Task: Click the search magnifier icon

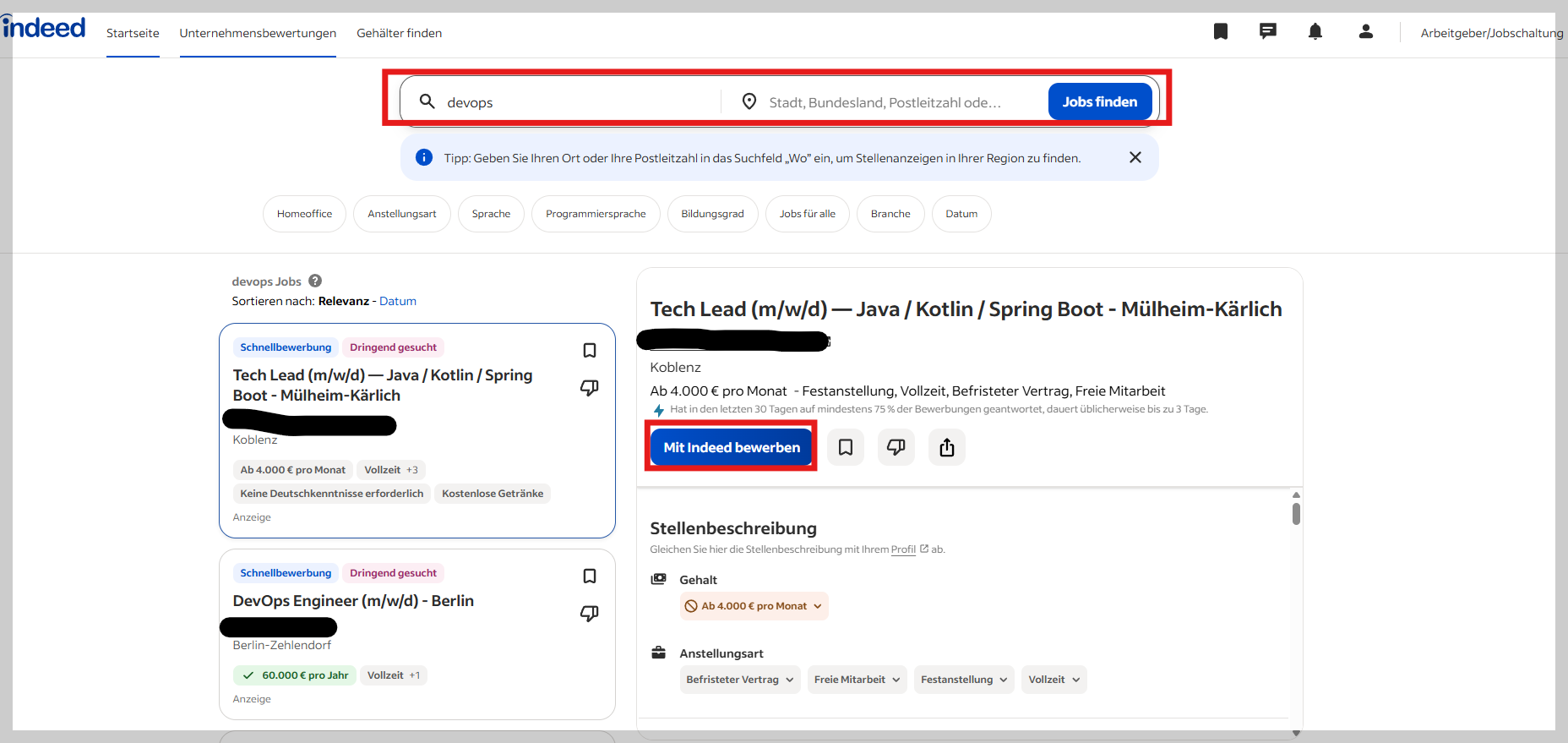Action: 427,101
